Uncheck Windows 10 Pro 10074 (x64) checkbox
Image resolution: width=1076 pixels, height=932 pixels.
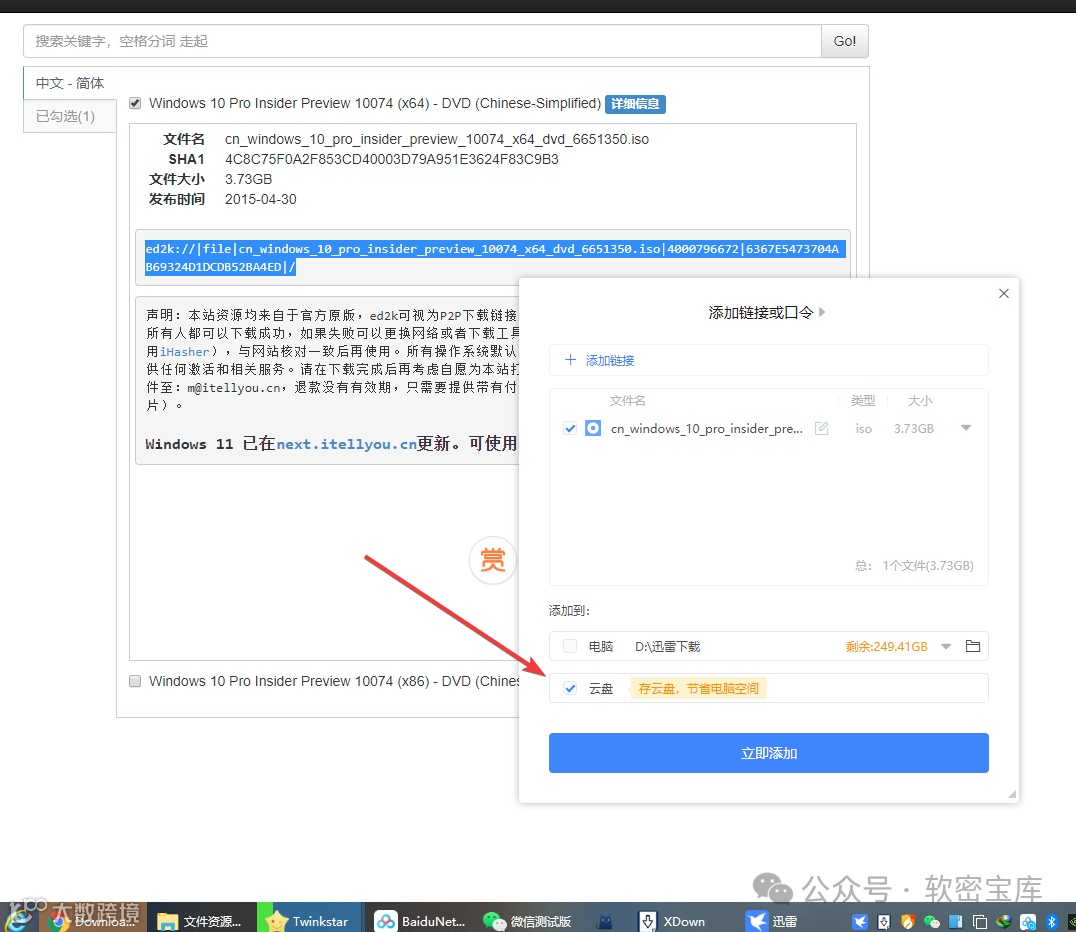[135, 103]
